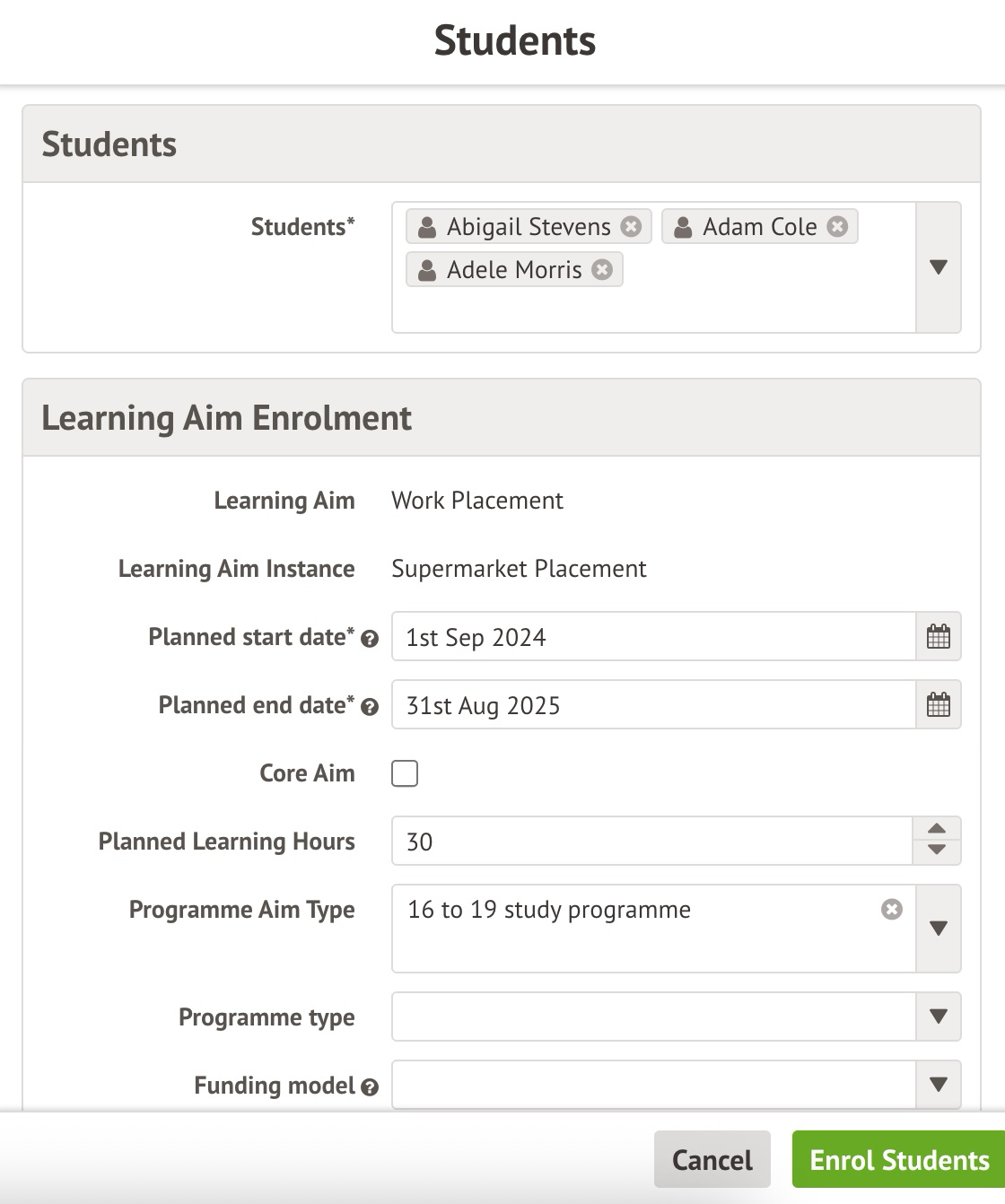This screenshot has height=1204, width=1005.
Task: Clear the 16 to 19 study programme selection
Action: click(891, 910)
